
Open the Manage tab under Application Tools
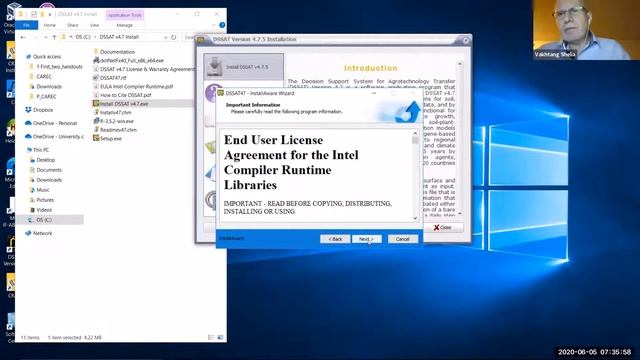(124, 25)
